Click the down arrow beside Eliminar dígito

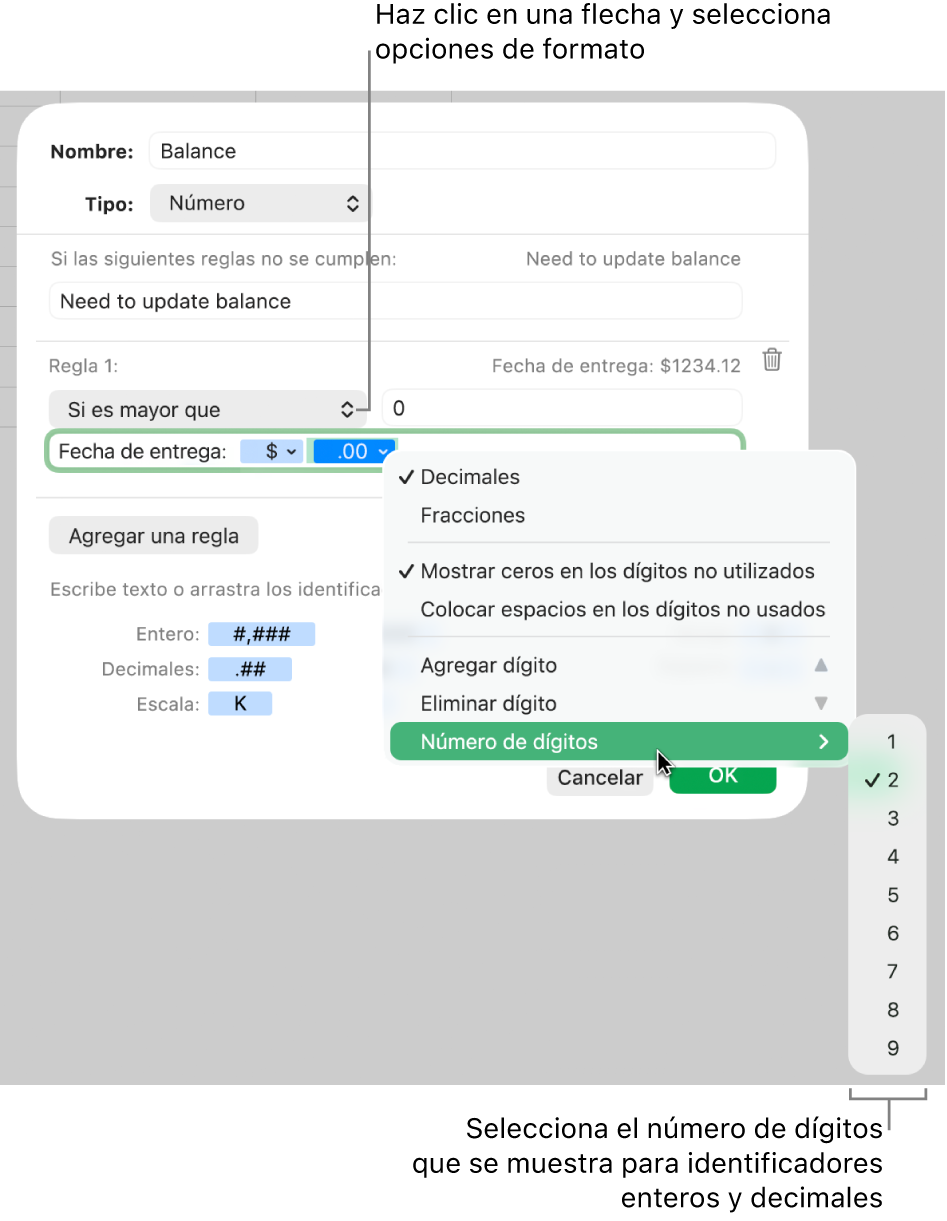coord(822,703)
